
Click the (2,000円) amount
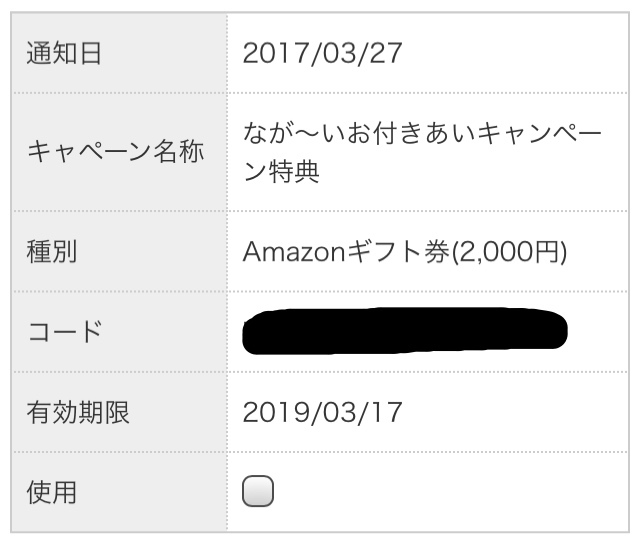click(x=510, y=252)
